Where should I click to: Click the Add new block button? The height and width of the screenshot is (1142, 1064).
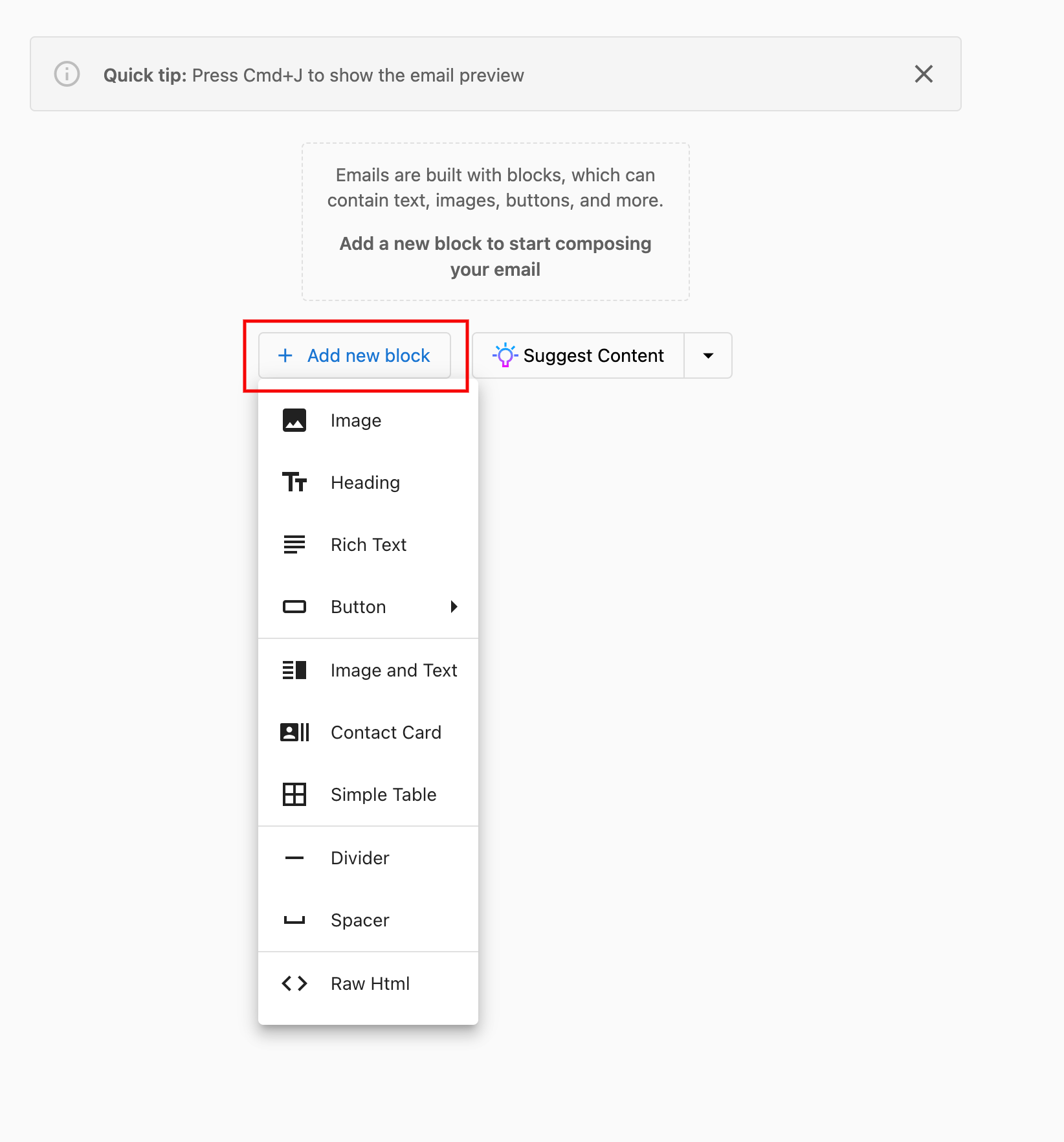[x=355, y=355]
